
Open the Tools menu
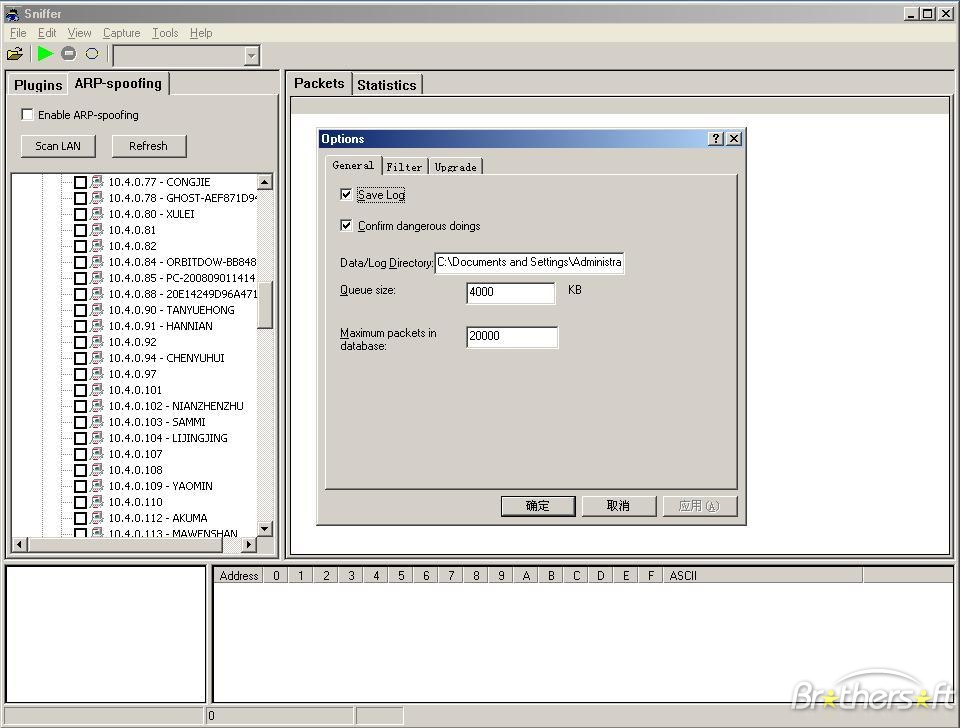point(165,33)
